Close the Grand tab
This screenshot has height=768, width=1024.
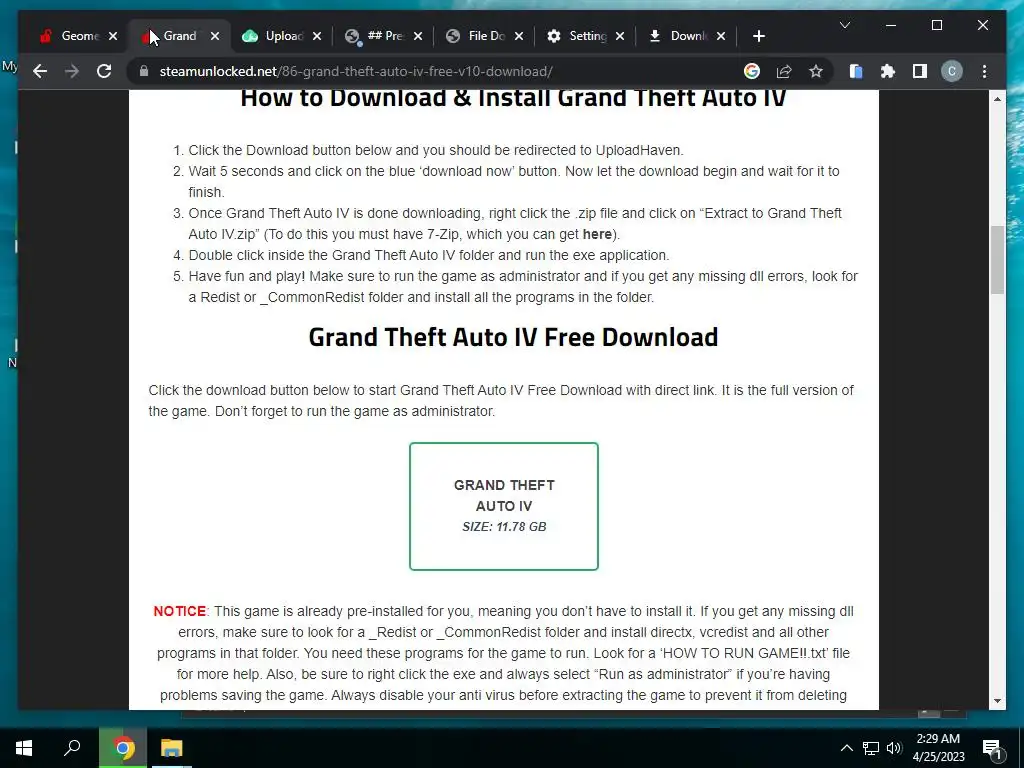(215, 36)
